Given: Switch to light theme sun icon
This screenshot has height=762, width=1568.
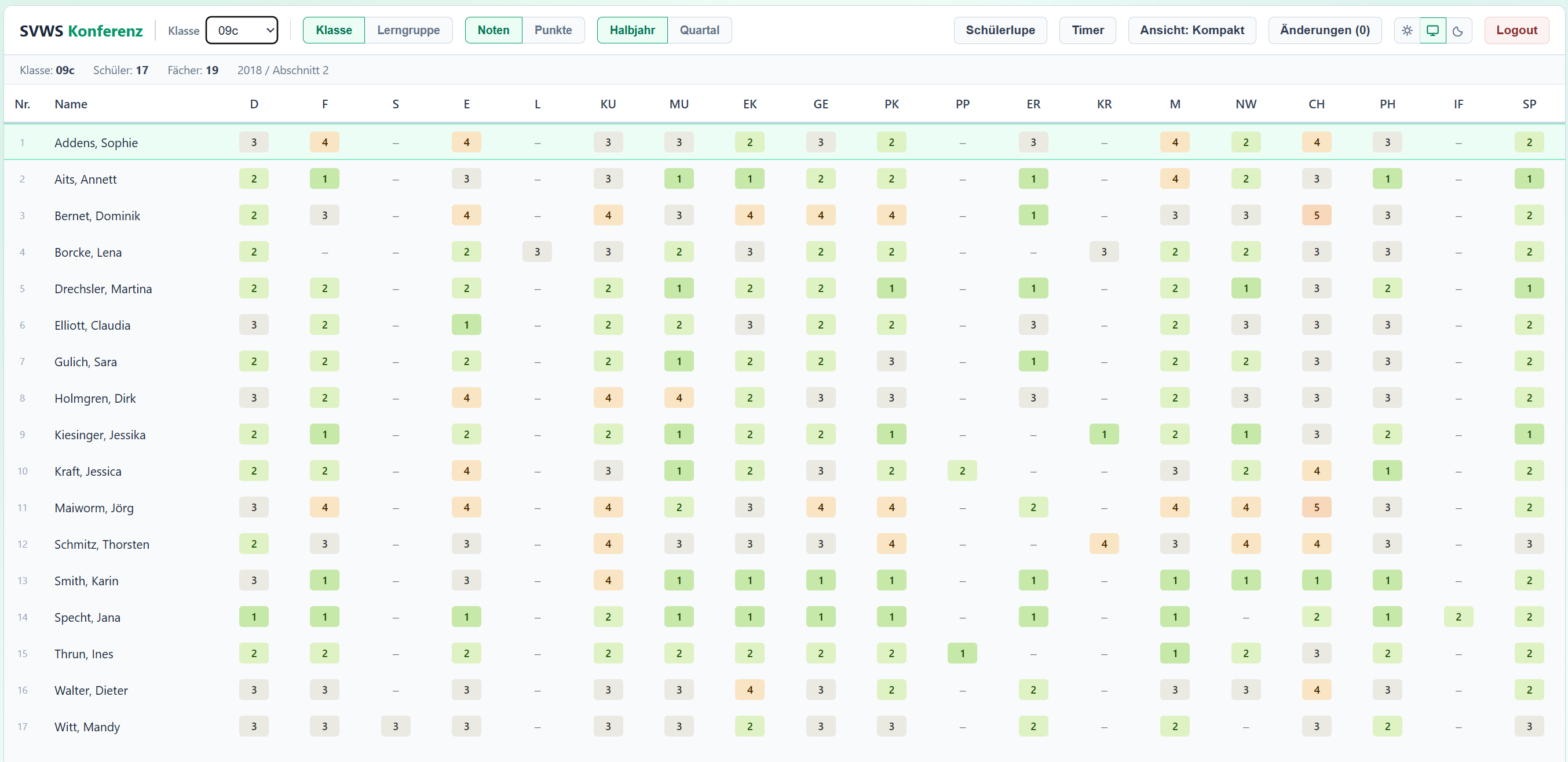Looking at the screenshot, I should [x=1407, y=31].
